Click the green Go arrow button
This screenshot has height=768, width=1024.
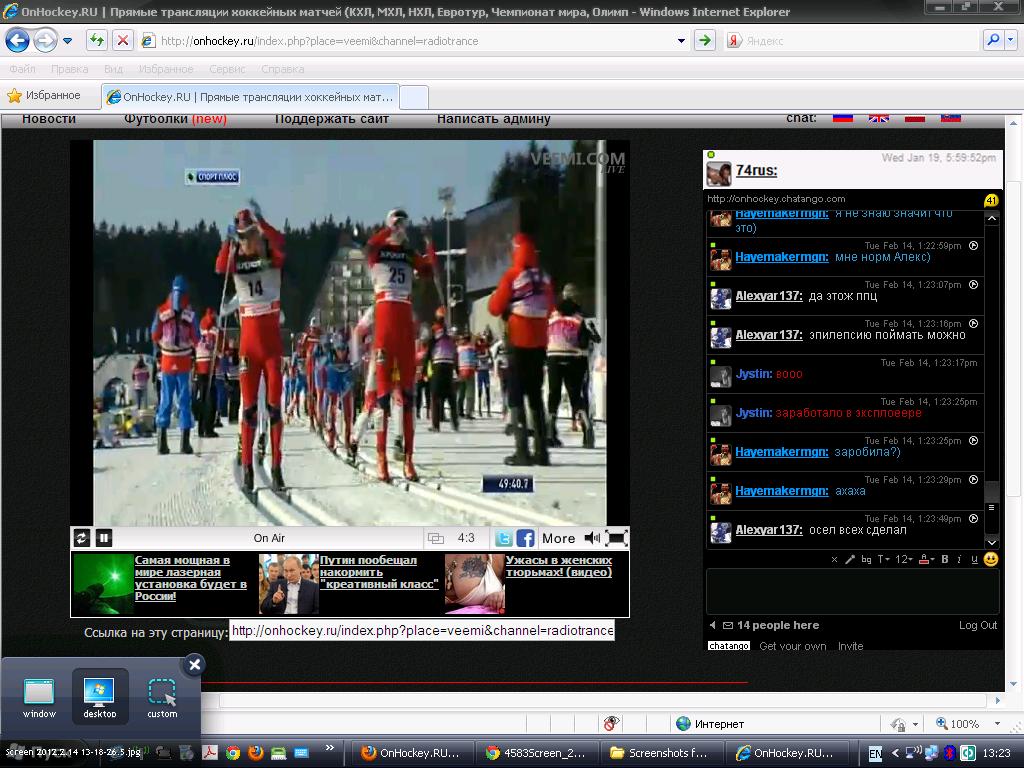[x=705, y=40]
